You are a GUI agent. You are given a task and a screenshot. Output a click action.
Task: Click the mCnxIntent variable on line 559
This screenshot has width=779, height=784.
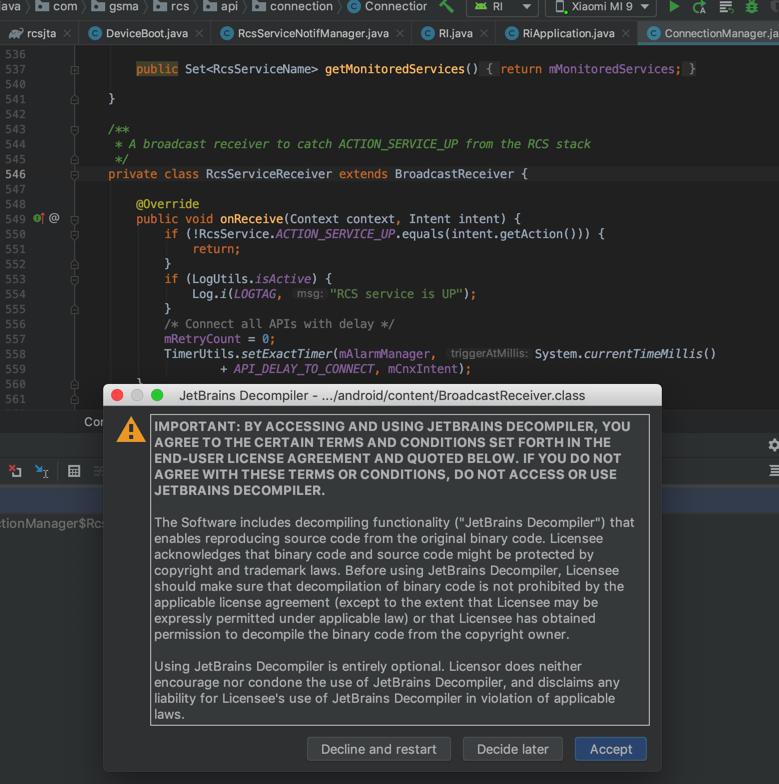point(422,369)
